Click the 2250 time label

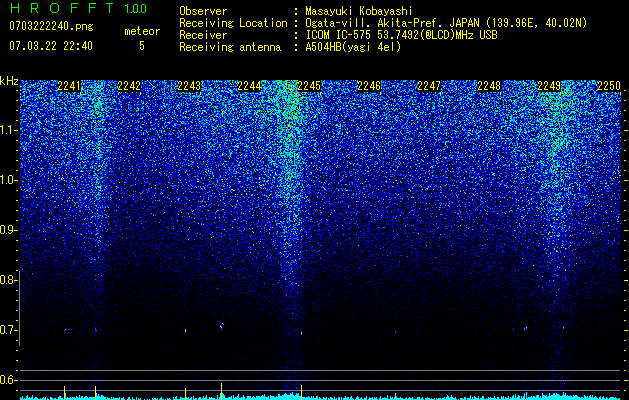point(609,86)
